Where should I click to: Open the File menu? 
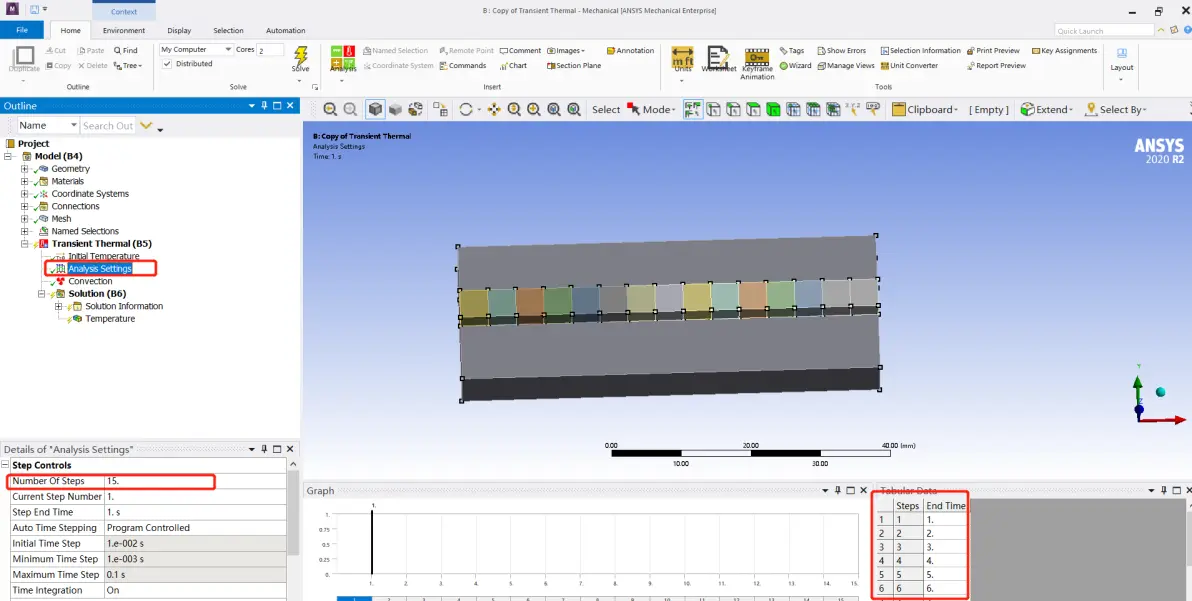tap(22, 30)
